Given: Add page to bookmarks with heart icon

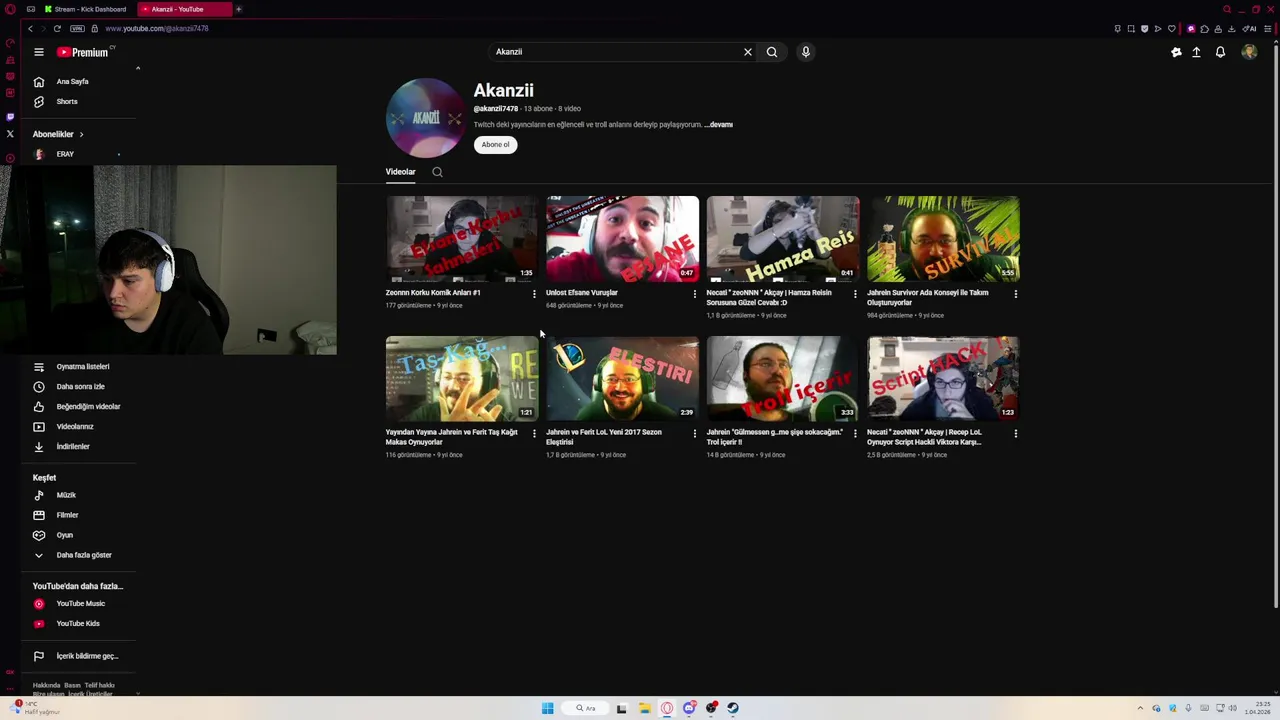Looking at the screenshot, I should click(x=1171, y=29).
